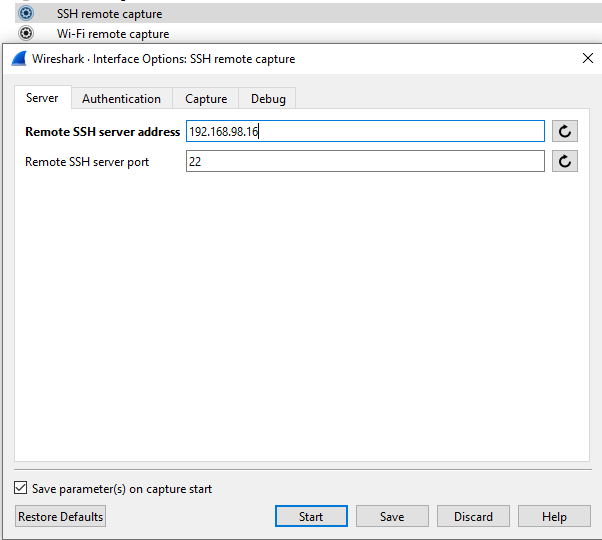Open Wi-Fi remote capture gear settings icon
The width and height of the screenshot is (602, 540).
click(26, 33)
